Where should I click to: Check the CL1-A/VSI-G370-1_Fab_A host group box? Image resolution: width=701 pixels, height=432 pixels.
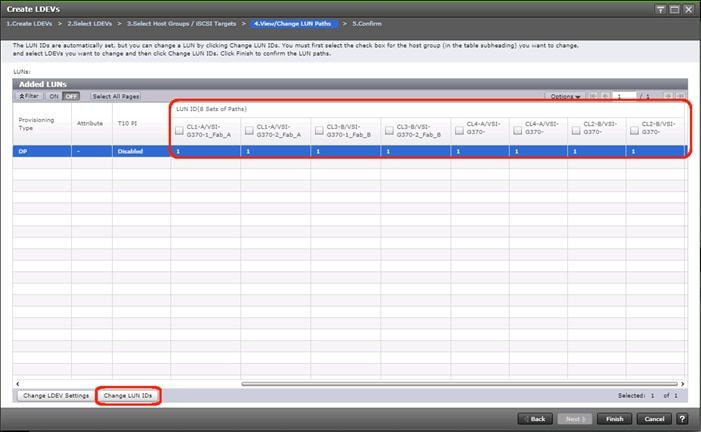[179, 130]
